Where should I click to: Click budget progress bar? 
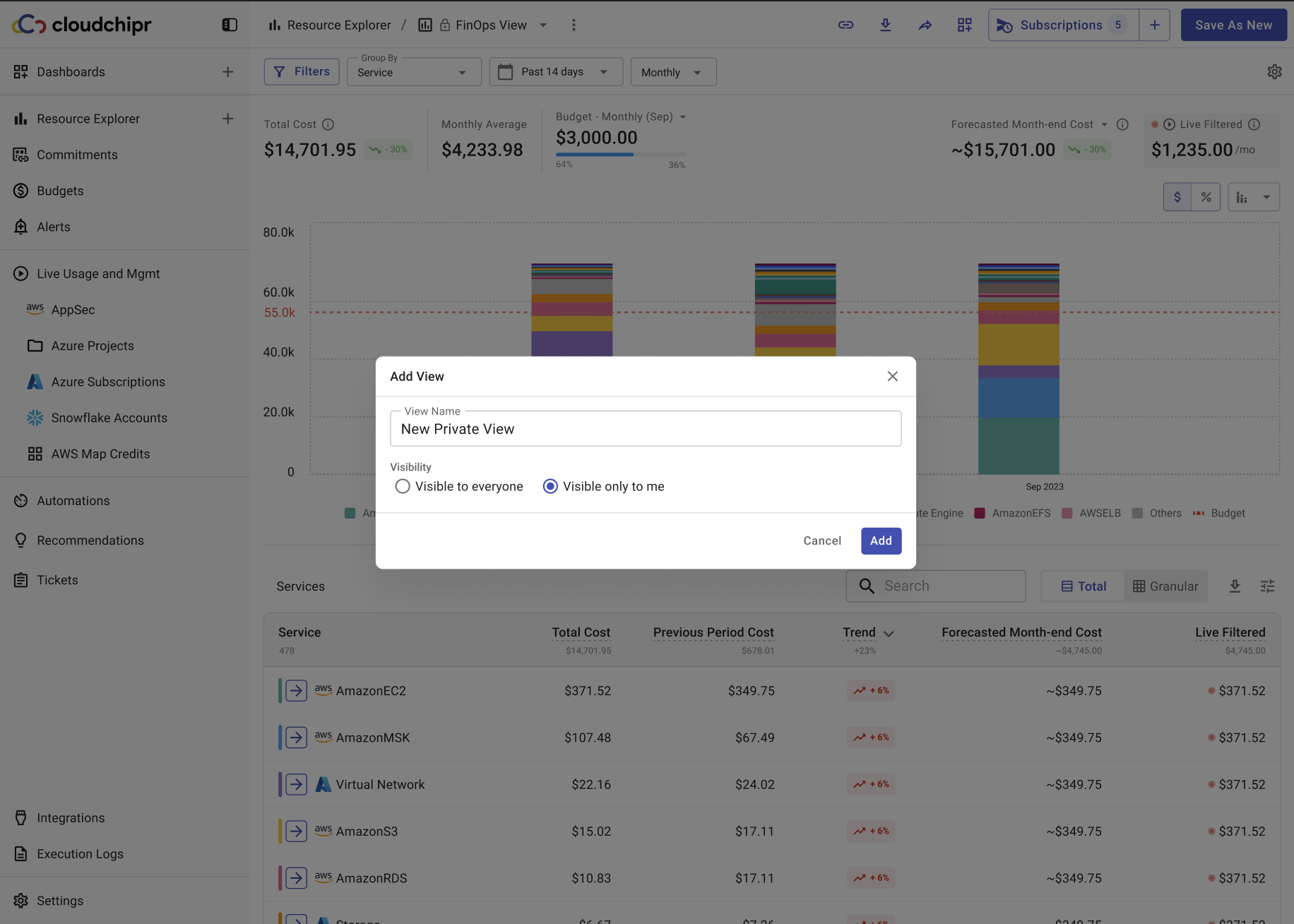(x=620, y=154)
